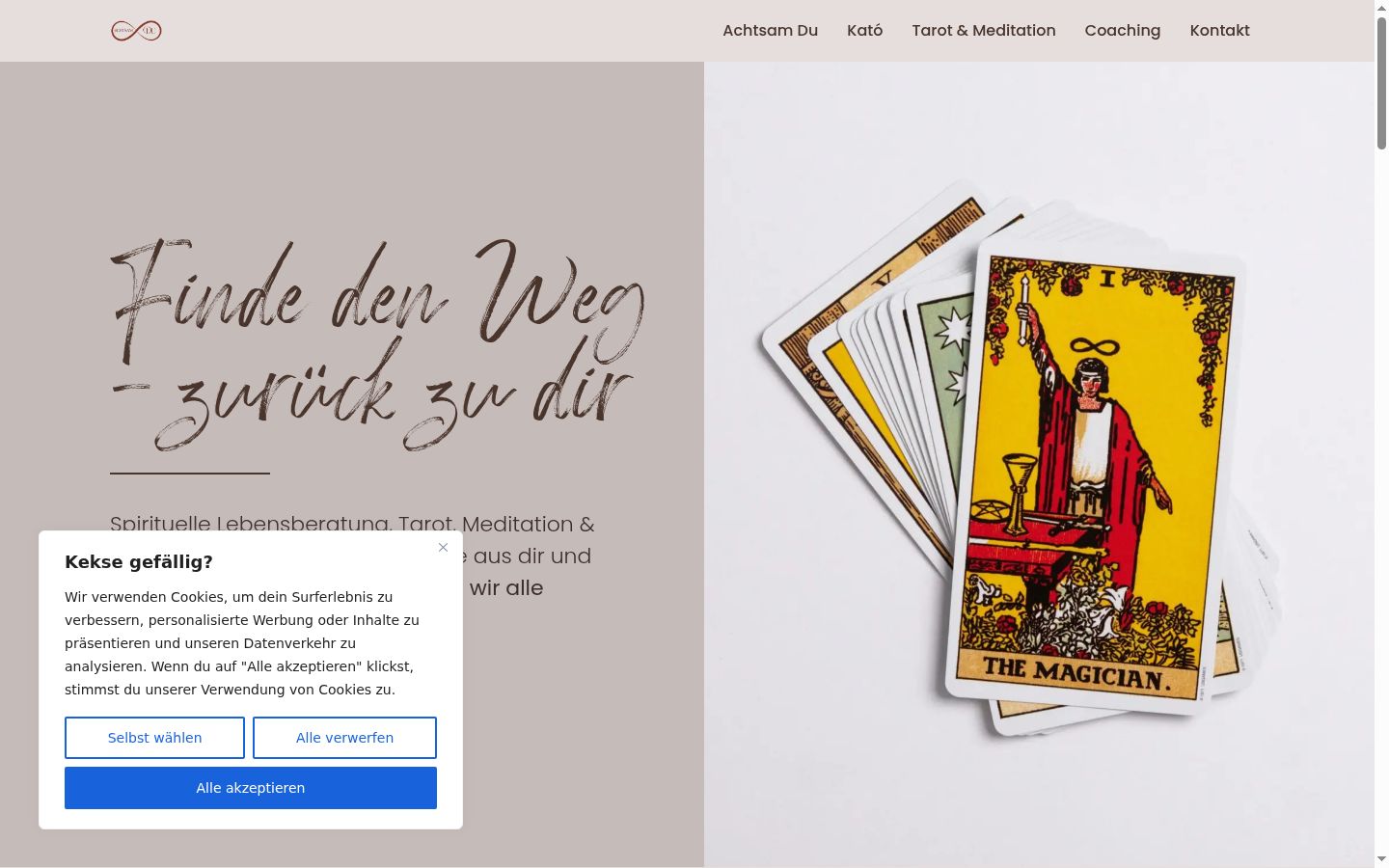Viewport: 1389px width, 868px height.
Task: Click the heading Finde den Weg
Action: 378,344
